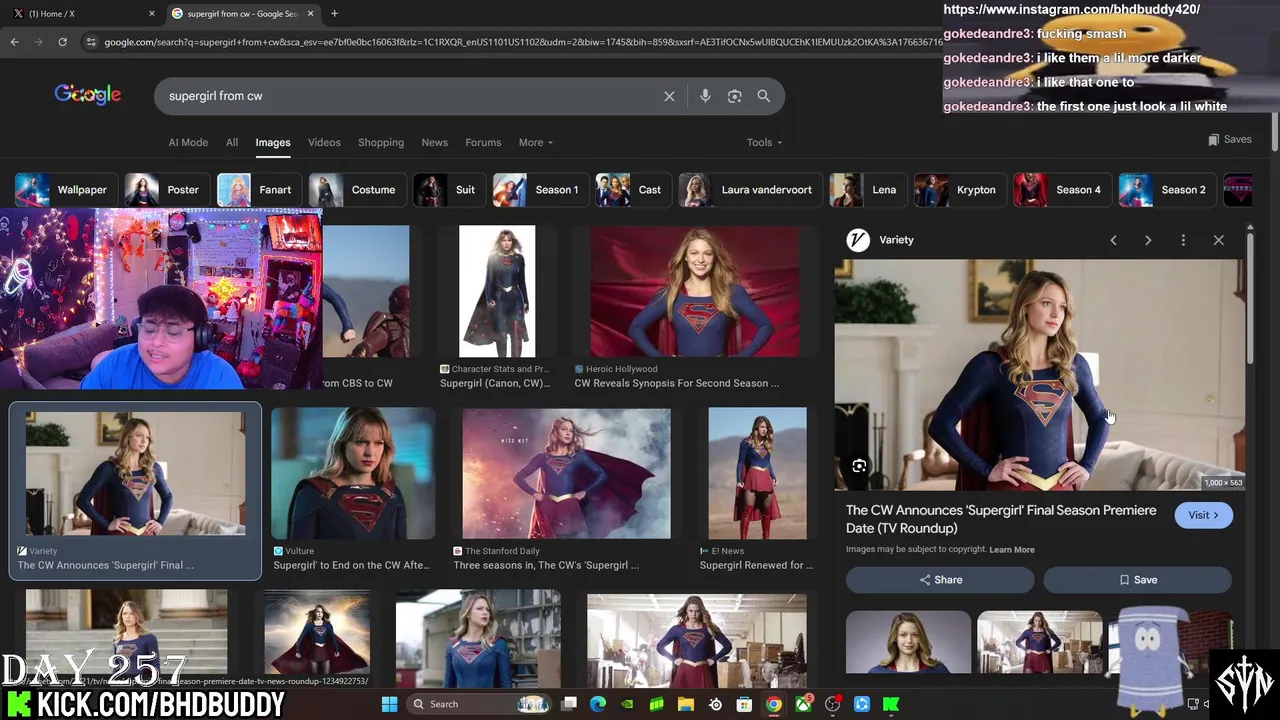
Task: Open Microsoft Edge from taskbar
Action: 598,704
